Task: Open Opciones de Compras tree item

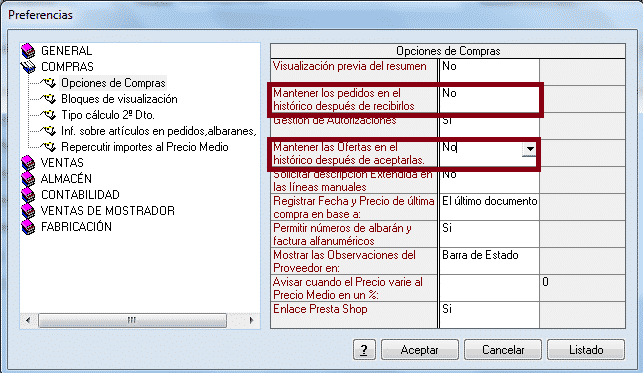Action: [x=113, y=83]
